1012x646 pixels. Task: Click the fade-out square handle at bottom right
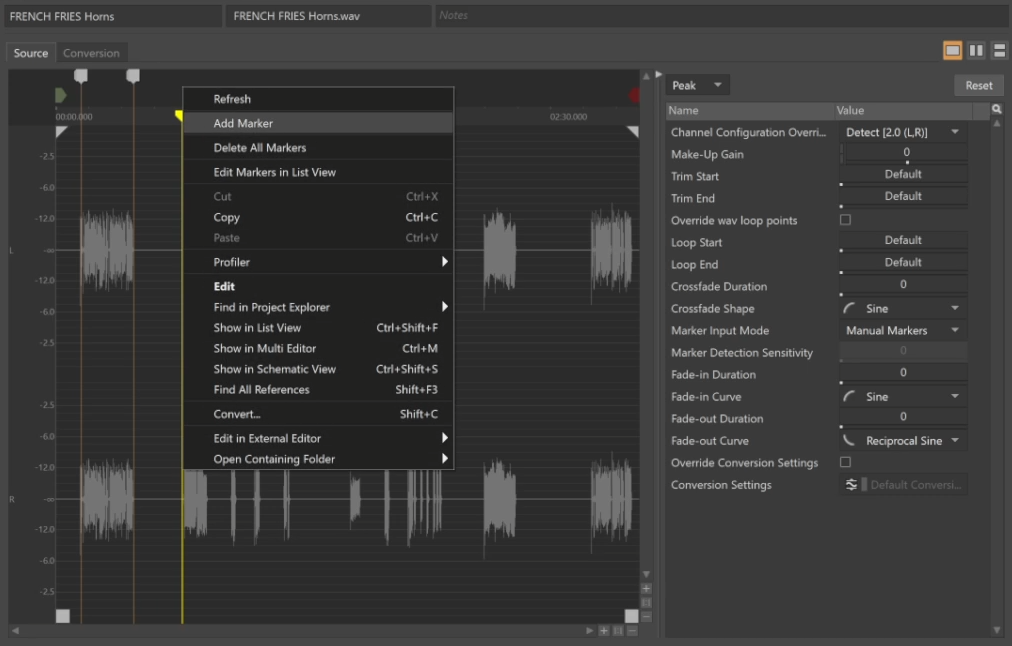point(631,616)
